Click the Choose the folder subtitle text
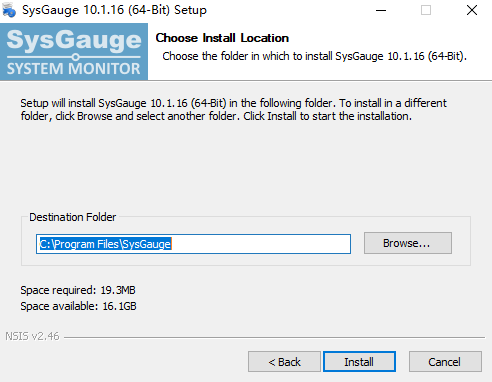Screen dimensions: 492x382 click(314, 56)
